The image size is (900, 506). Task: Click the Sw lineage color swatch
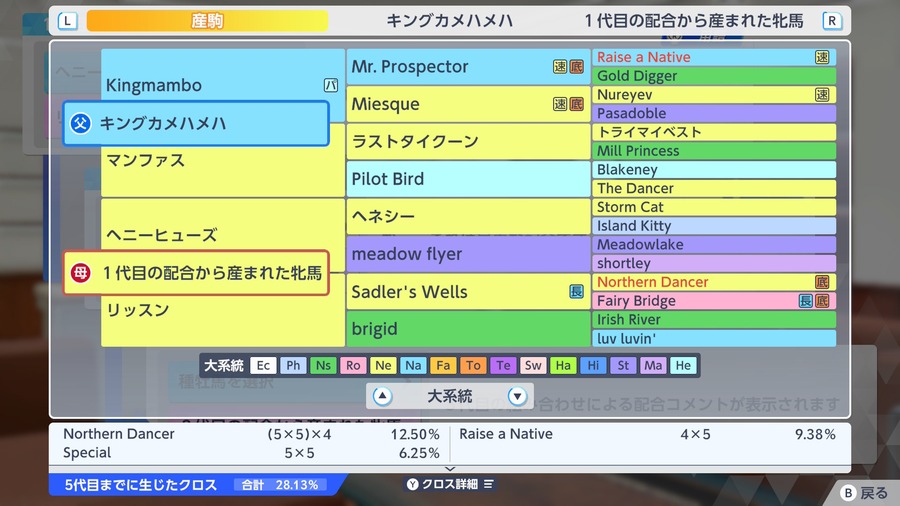pos(533,365)
